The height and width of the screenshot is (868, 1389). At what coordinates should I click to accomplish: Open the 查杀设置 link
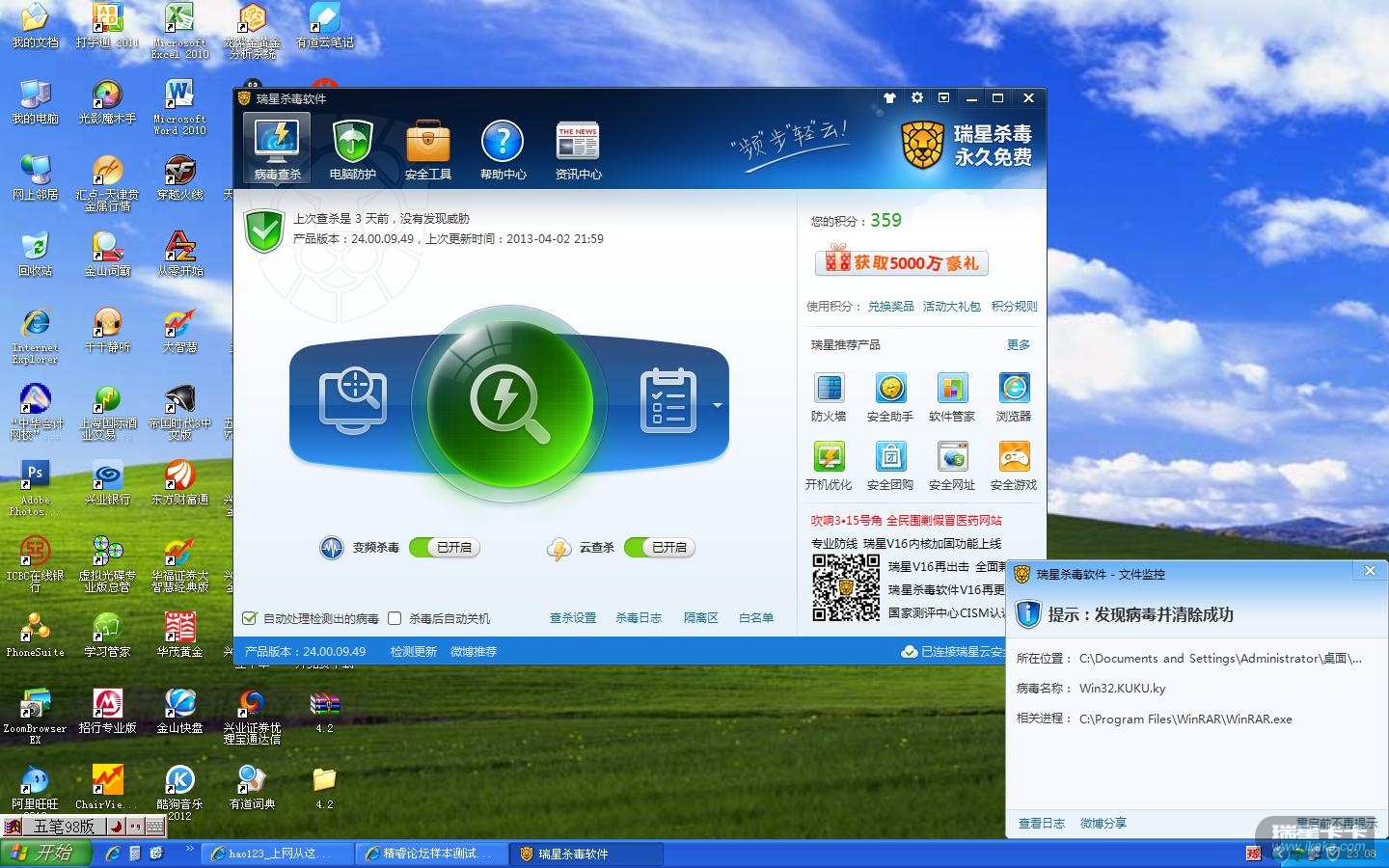573,618
